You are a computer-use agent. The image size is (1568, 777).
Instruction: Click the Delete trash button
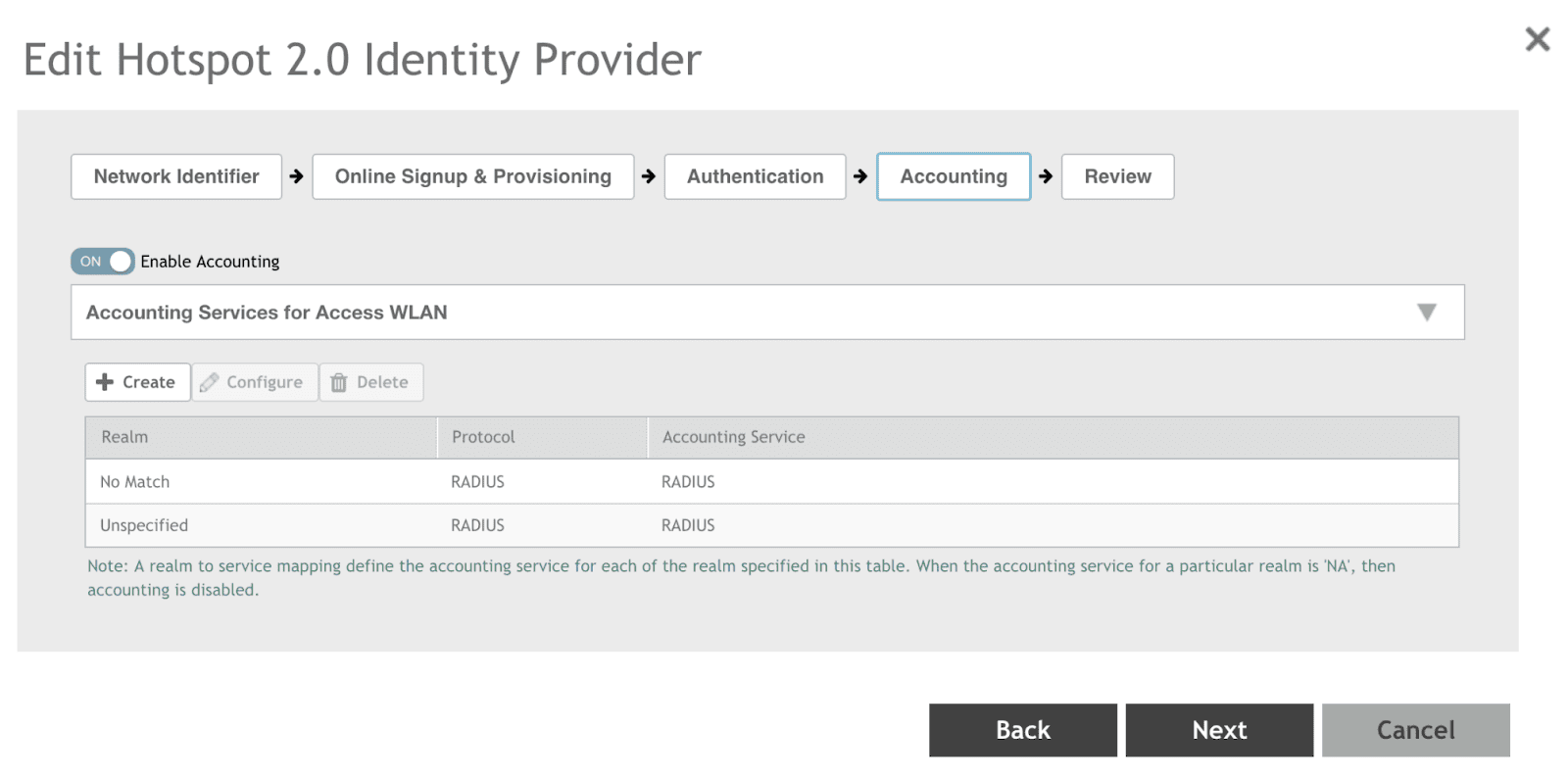pyautogui.click(x=371, y=382)
